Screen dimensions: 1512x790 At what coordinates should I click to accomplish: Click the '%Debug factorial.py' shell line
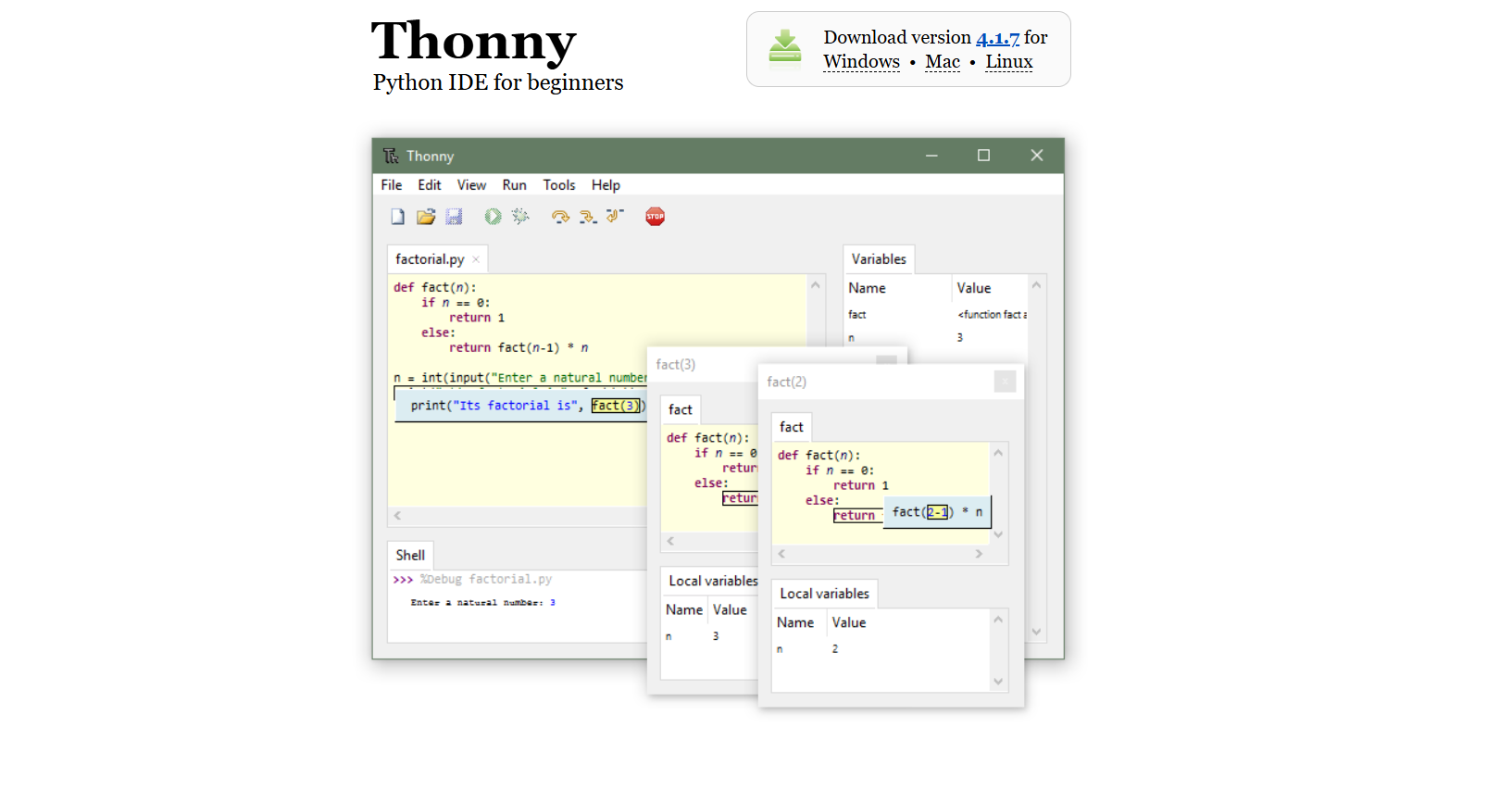[485, 580]
